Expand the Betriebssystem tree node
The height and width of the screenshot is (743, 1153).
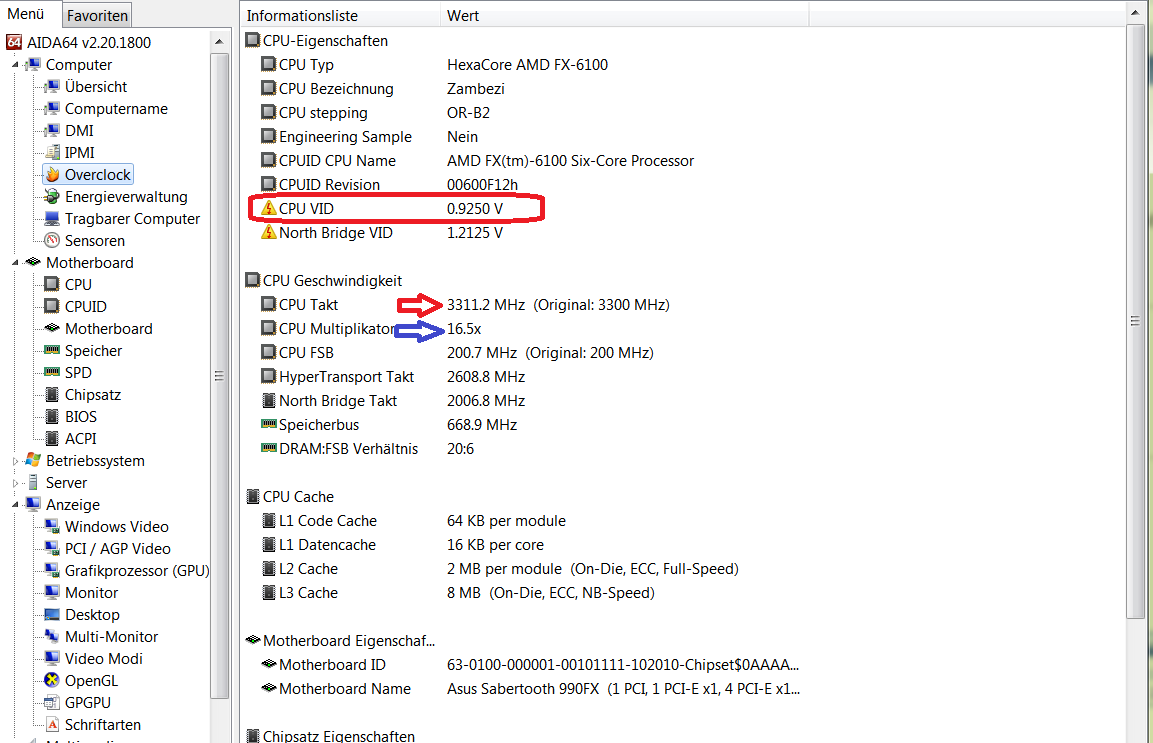(15, 461)
